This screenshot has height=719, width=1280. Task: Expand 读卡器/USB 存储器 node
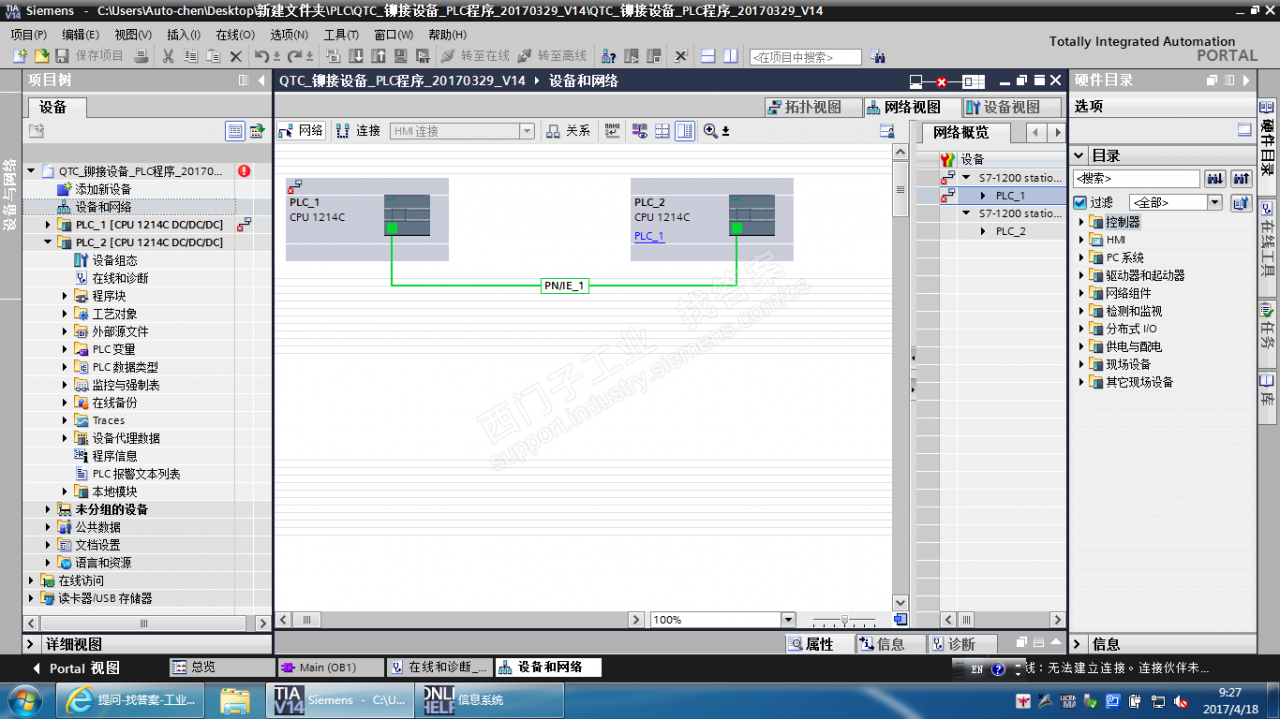pyautogui.click(x=30, y=598)
